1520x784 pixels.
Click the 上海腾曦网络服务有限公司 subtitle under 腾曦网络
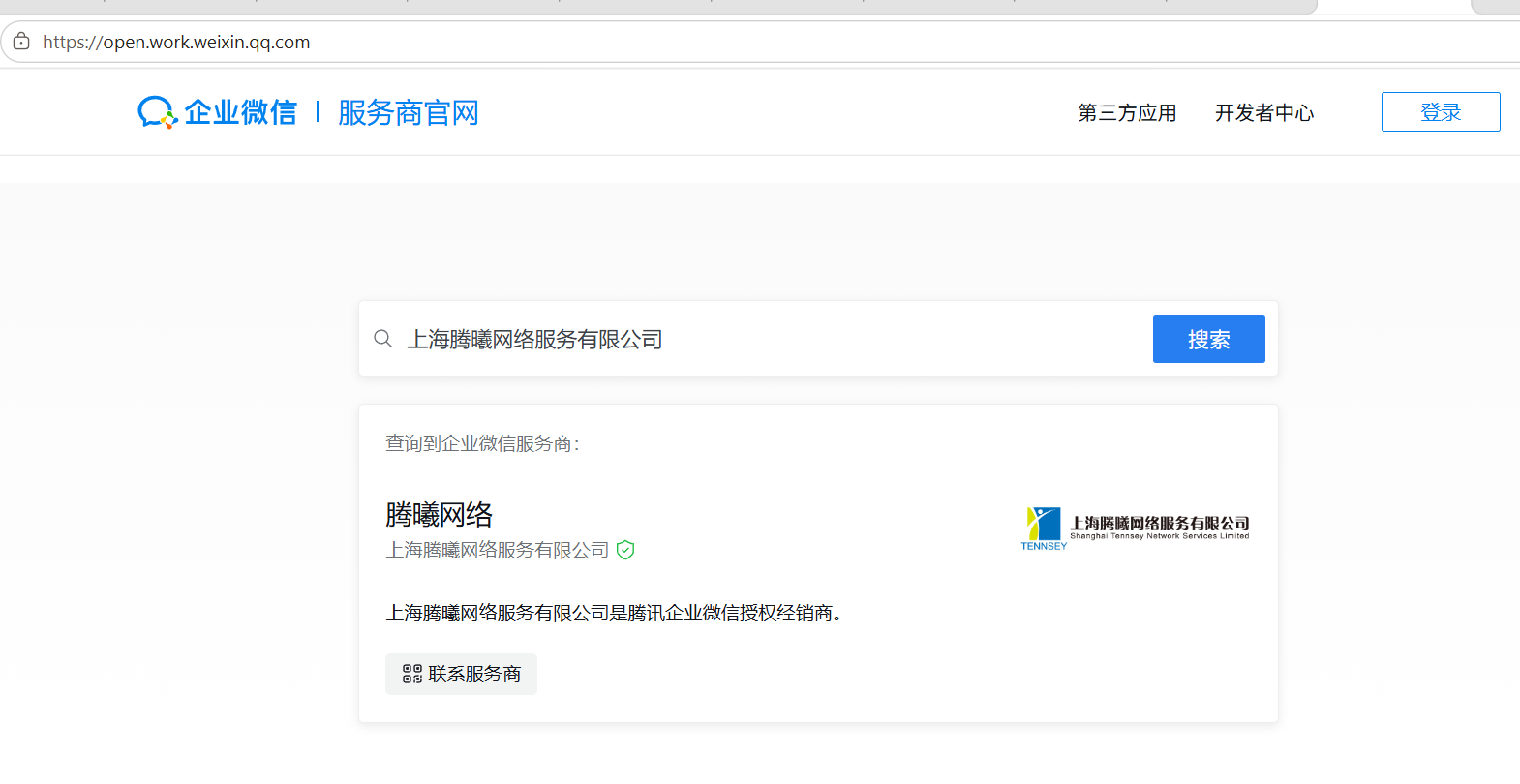tap(498, 550)
